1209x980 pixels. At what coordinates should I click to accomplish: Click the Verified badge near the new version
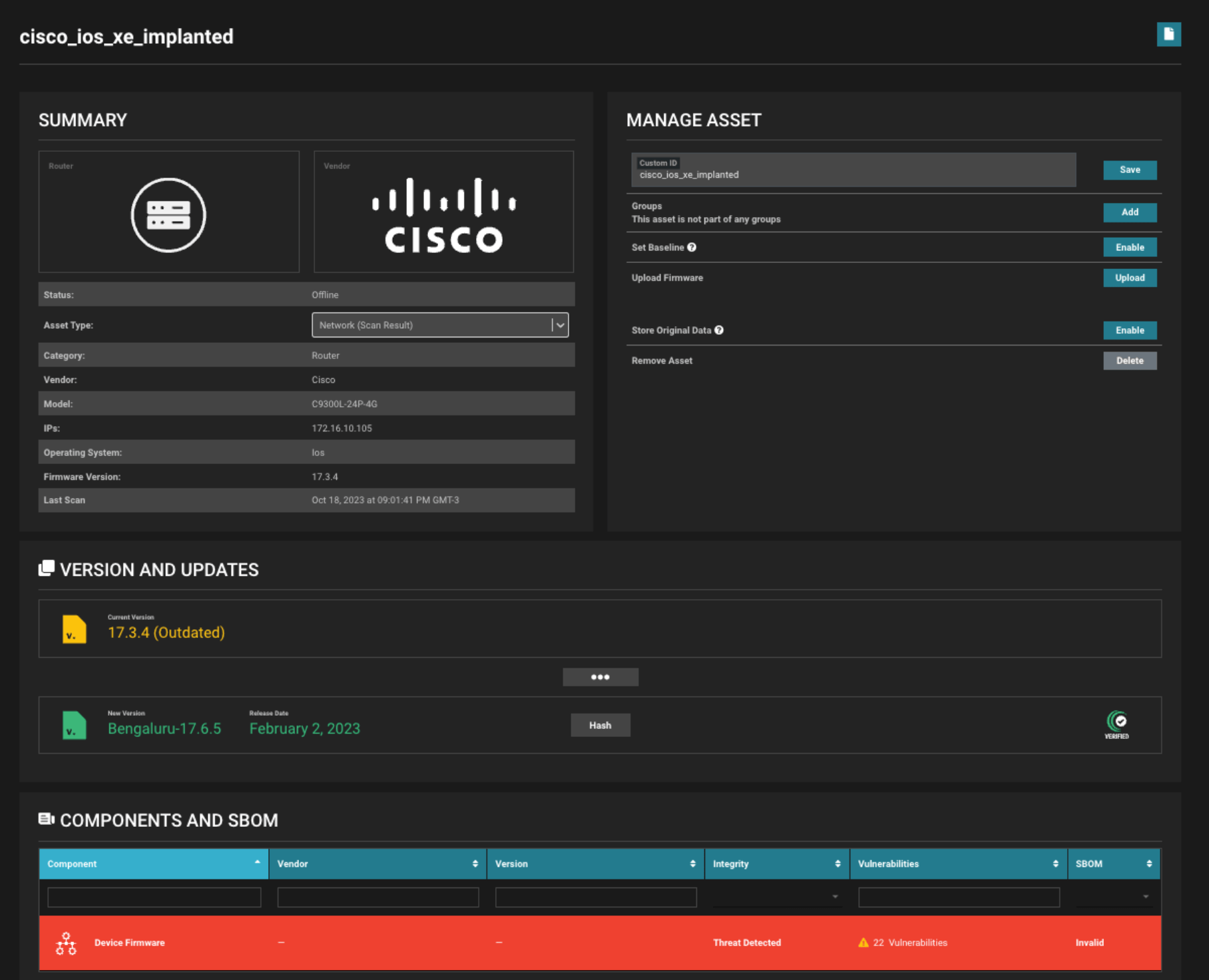tap(1117, 724)
